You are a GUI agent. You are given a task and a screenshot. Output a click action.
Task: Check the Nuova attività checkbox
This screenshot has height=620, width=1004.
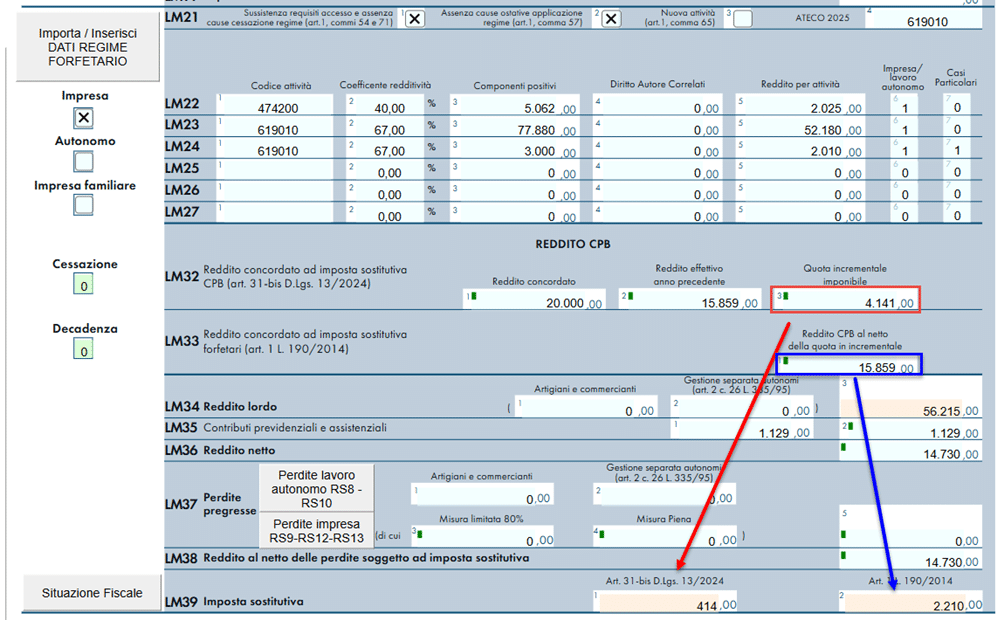pos(743,19)
